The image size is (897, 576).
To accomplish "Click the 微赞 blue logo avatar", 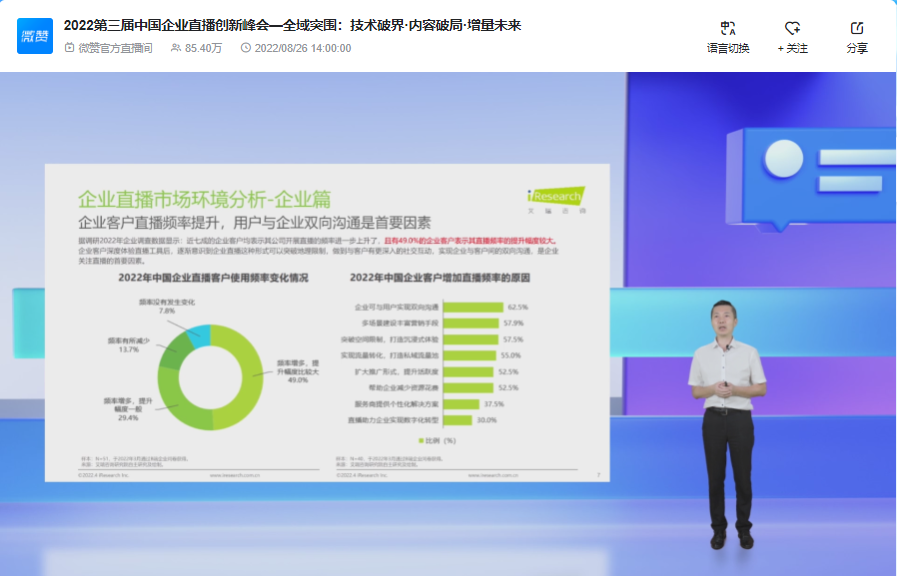I will click(35, 36).
